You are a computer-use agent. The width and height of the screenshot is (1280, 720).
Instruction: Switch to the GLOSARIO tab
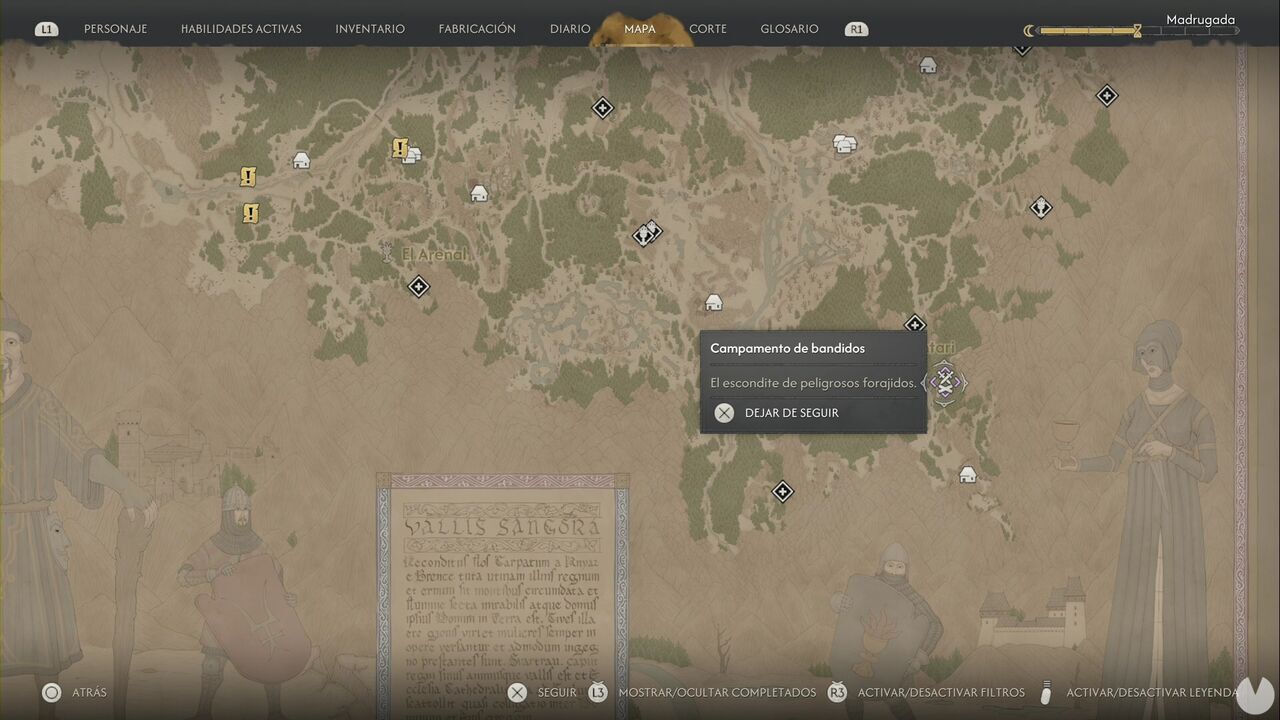(x=789, y=29)
